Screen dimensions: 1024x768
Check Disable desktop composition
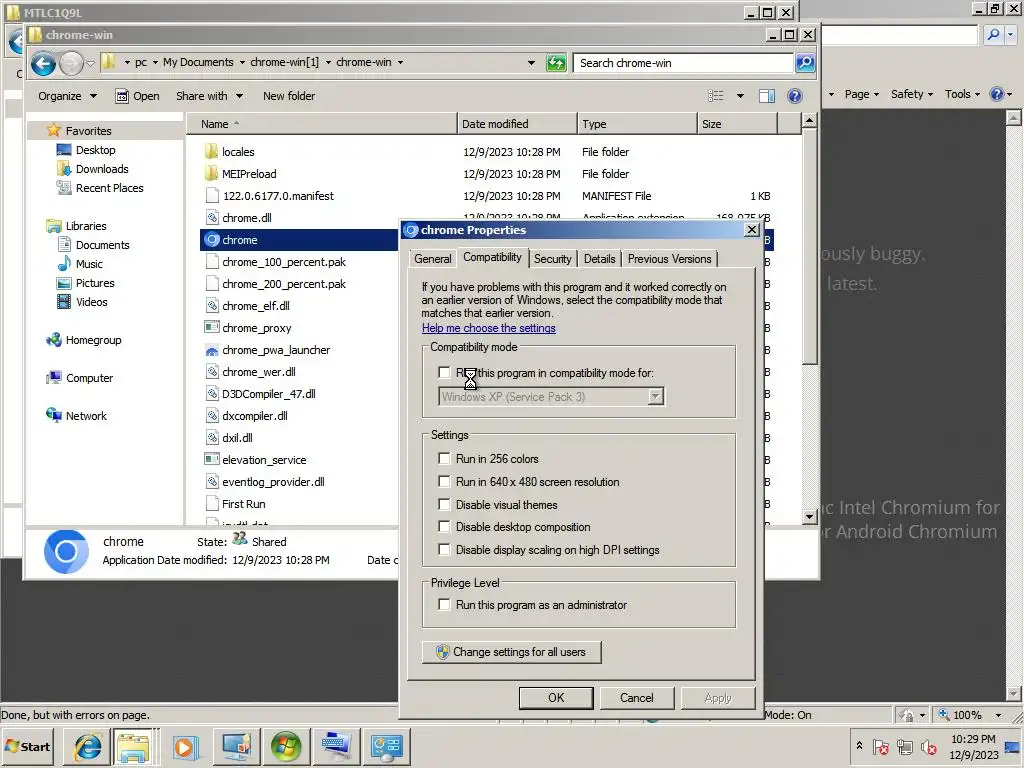(x=444, y=526)
